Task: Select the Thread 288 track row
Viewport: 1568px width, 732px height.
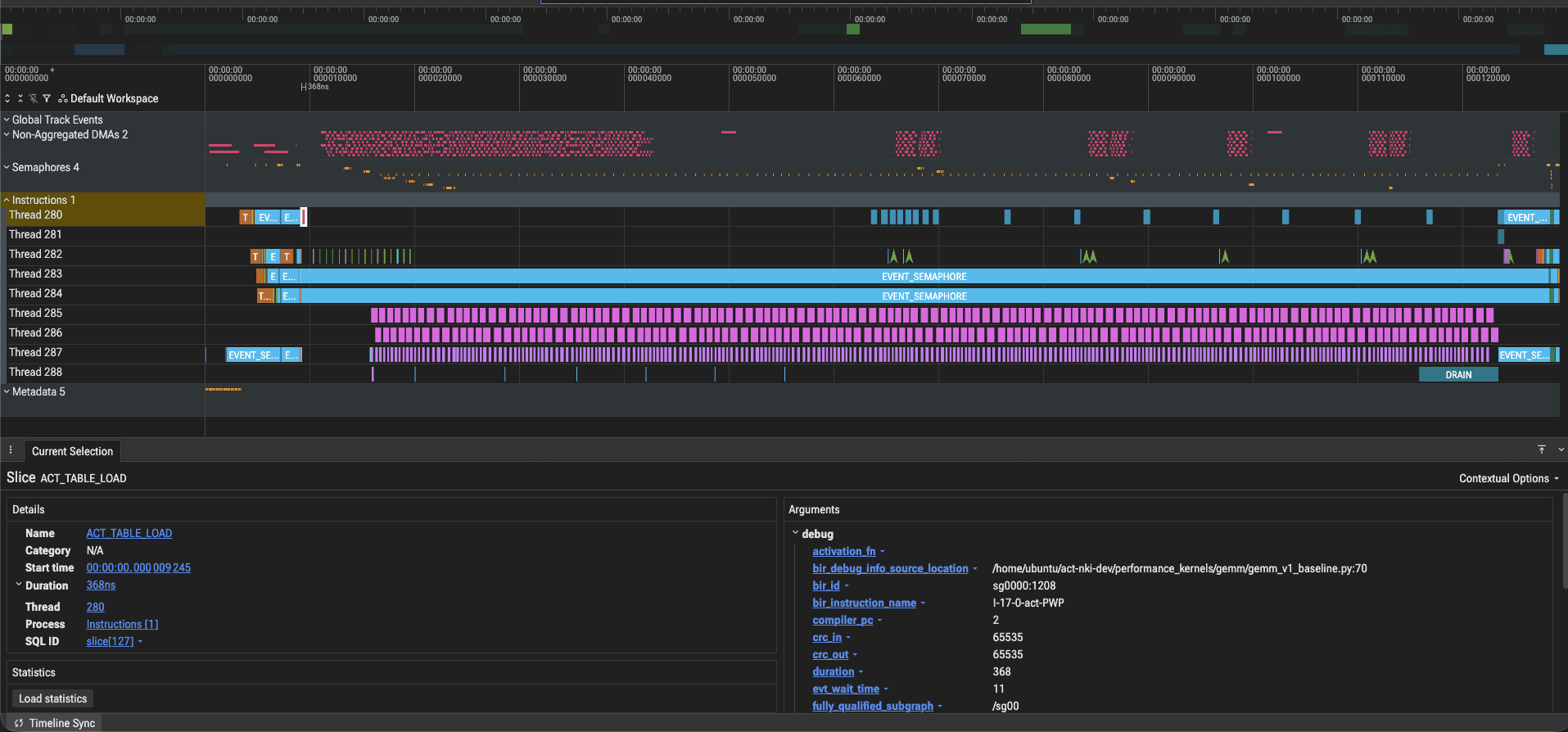Action: pyautogui.click(x=102, y=373)
